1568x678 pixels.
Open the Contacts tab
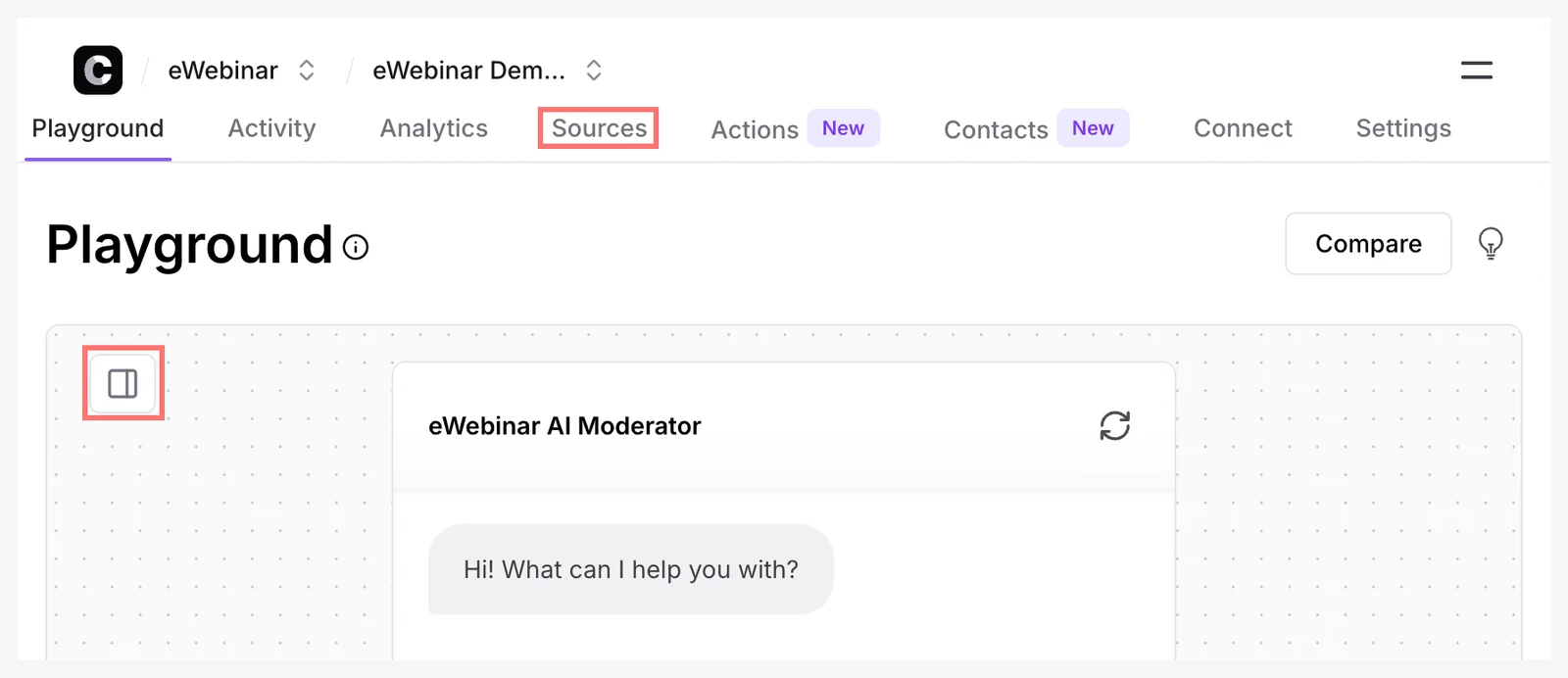click(996, 129)
